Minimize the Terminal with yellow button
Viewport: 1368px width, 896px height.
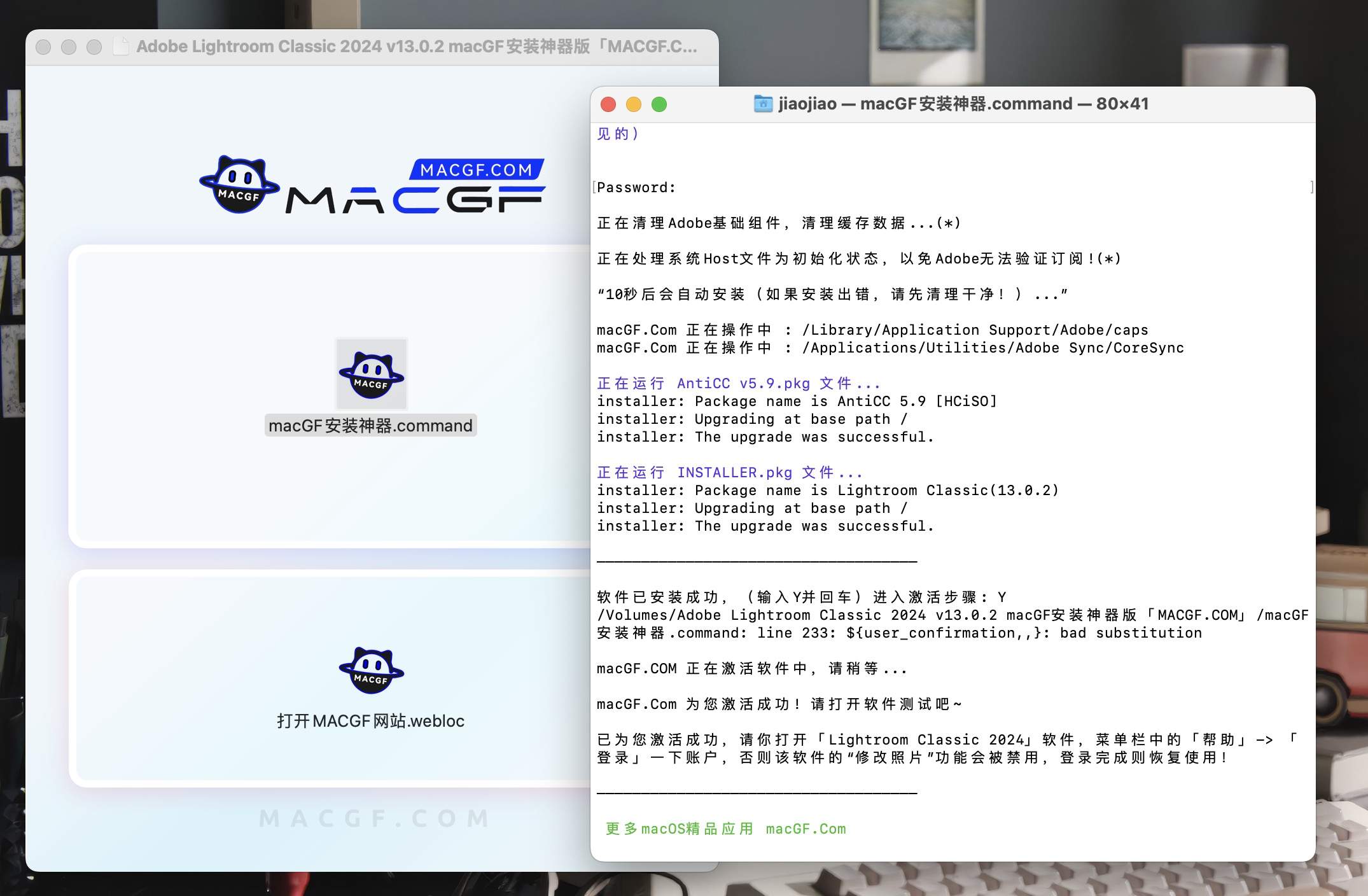pyautogui.click(x=634, y=104)
